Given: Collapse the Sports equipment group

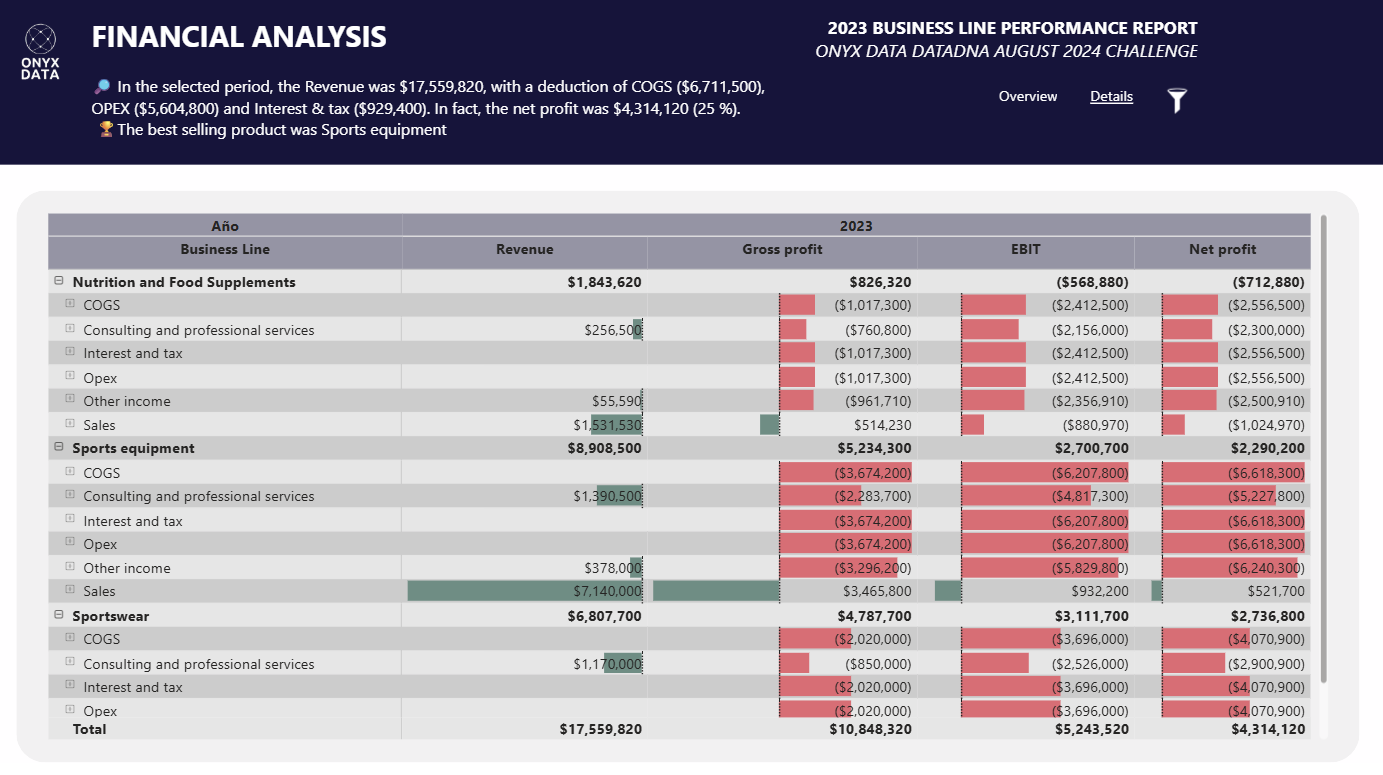Looking at the screenshot, I should point(58,447).
